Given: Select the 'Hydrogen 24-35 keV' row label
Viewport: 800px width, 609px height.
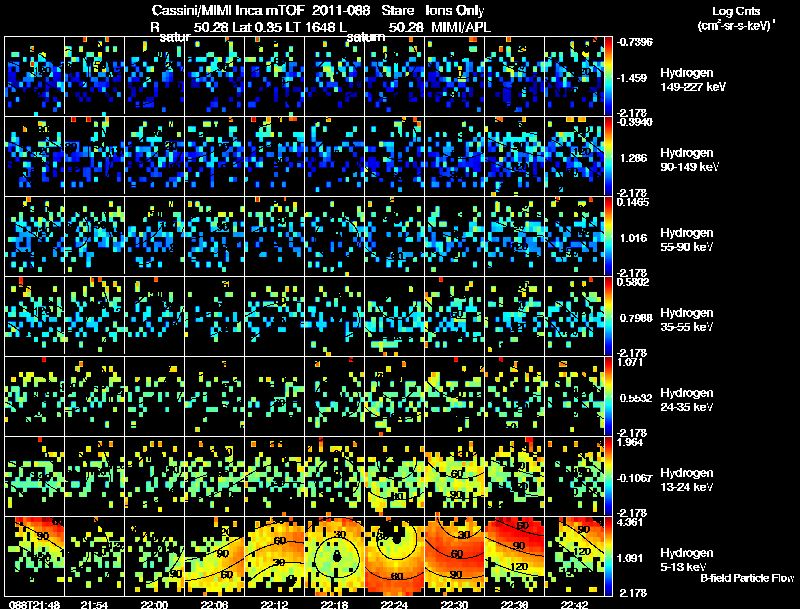Looking at the screenshot, I should tap(687, 400).
